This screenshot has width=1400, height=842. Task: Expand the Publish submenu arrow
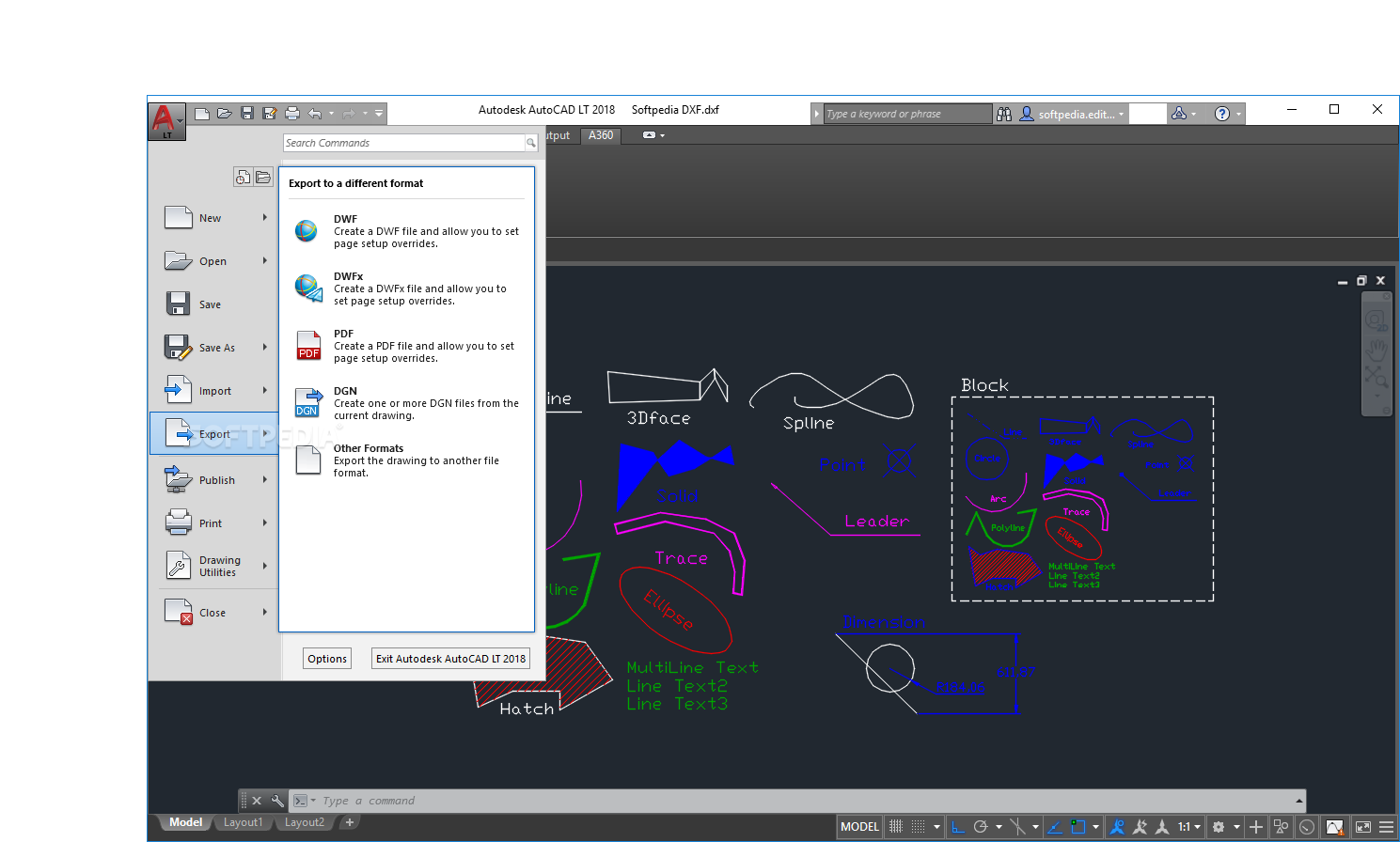coord(265,480)
